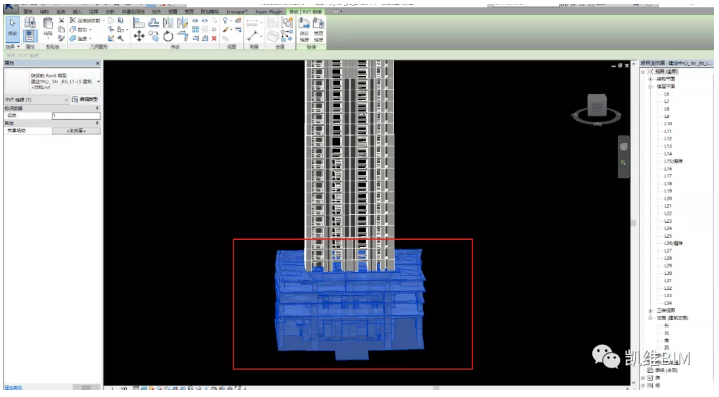
Task: Open the 结构 ribbon tab
Action: pyautogui.click(x=44, y=11)
